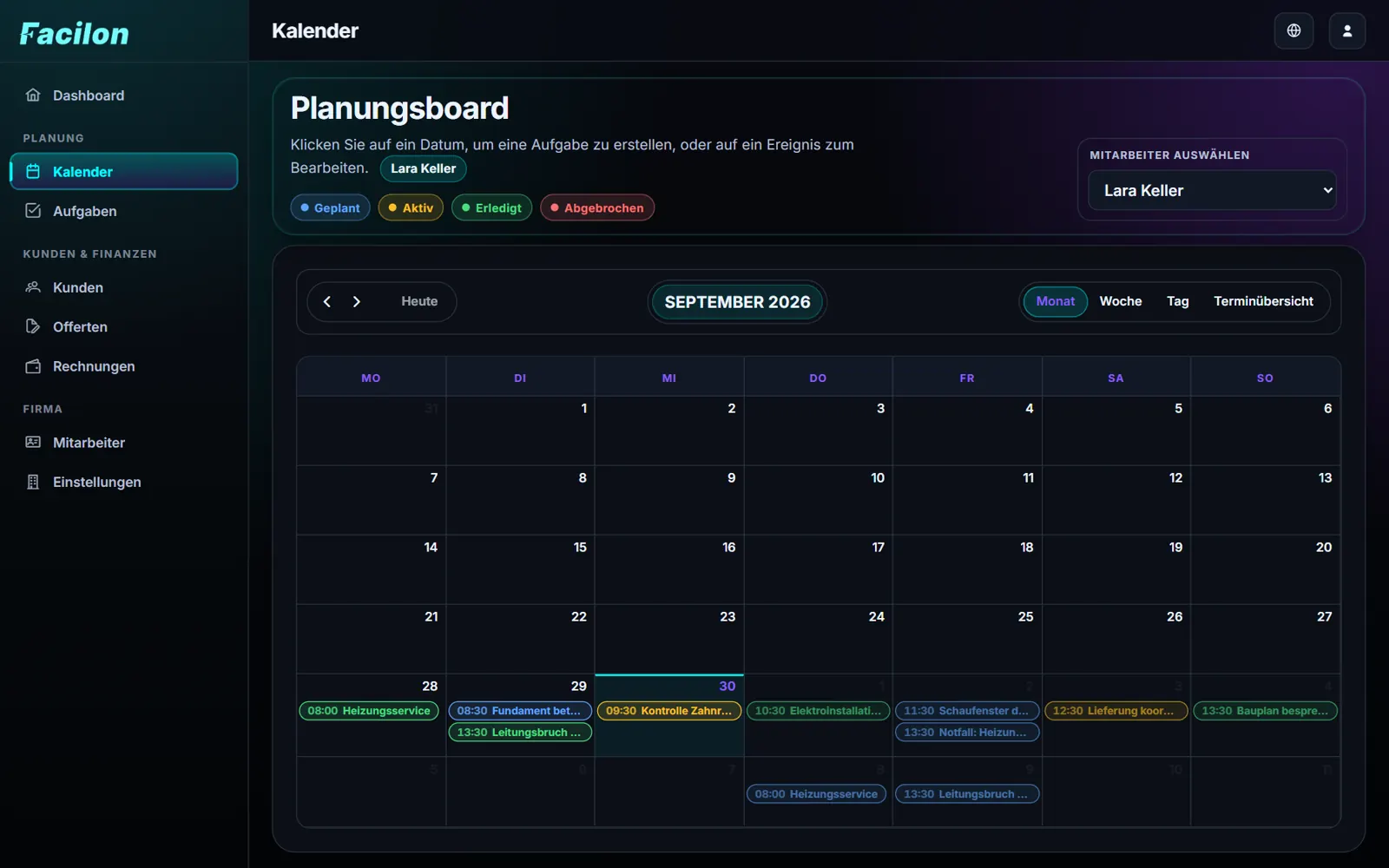Select day number 30 in the calendar
This screenshot has height=868, width=1389.
tap(727, 686)
